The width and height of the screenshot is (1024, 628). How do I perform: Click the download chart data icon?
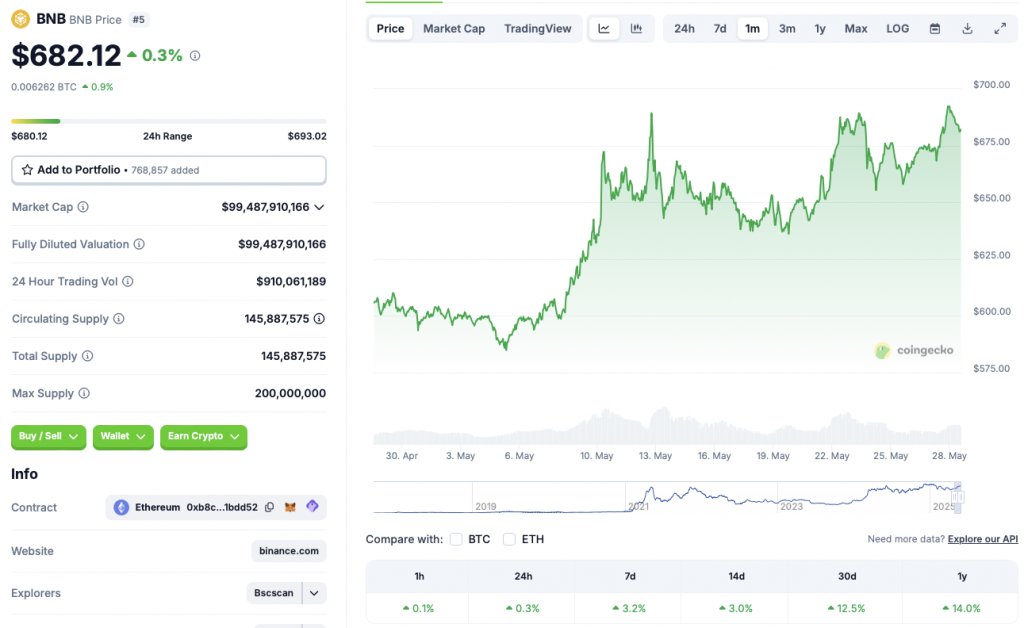(968, 29)
